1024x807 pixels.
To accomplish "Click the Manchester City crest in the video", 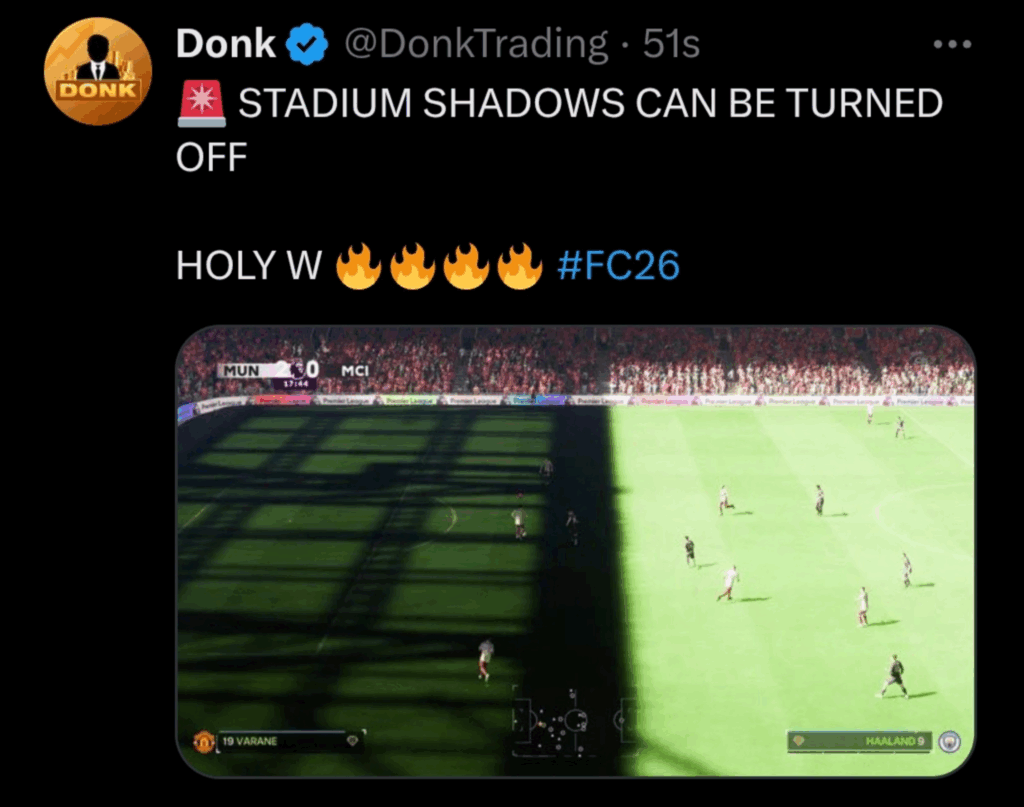I will pyautogui.click(x=950, y=742).
